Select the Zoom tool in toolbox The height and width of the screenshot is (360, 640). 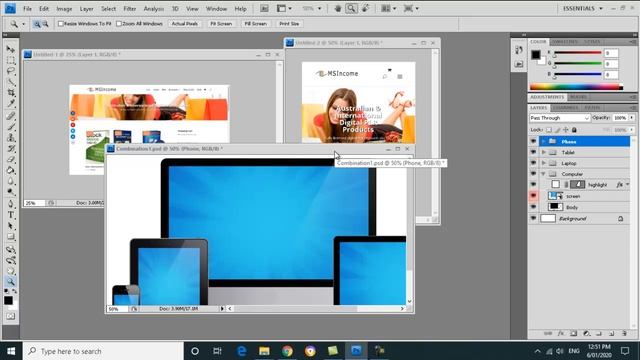click(x=11, y=282)
